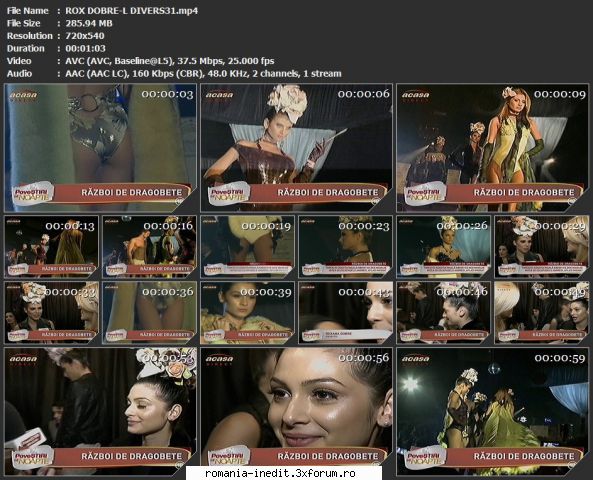Viewport: 593px width, 480px height.
Task: Click the Acasa logo in the 00:00:03 frame
Action: (x=23, y=95)
